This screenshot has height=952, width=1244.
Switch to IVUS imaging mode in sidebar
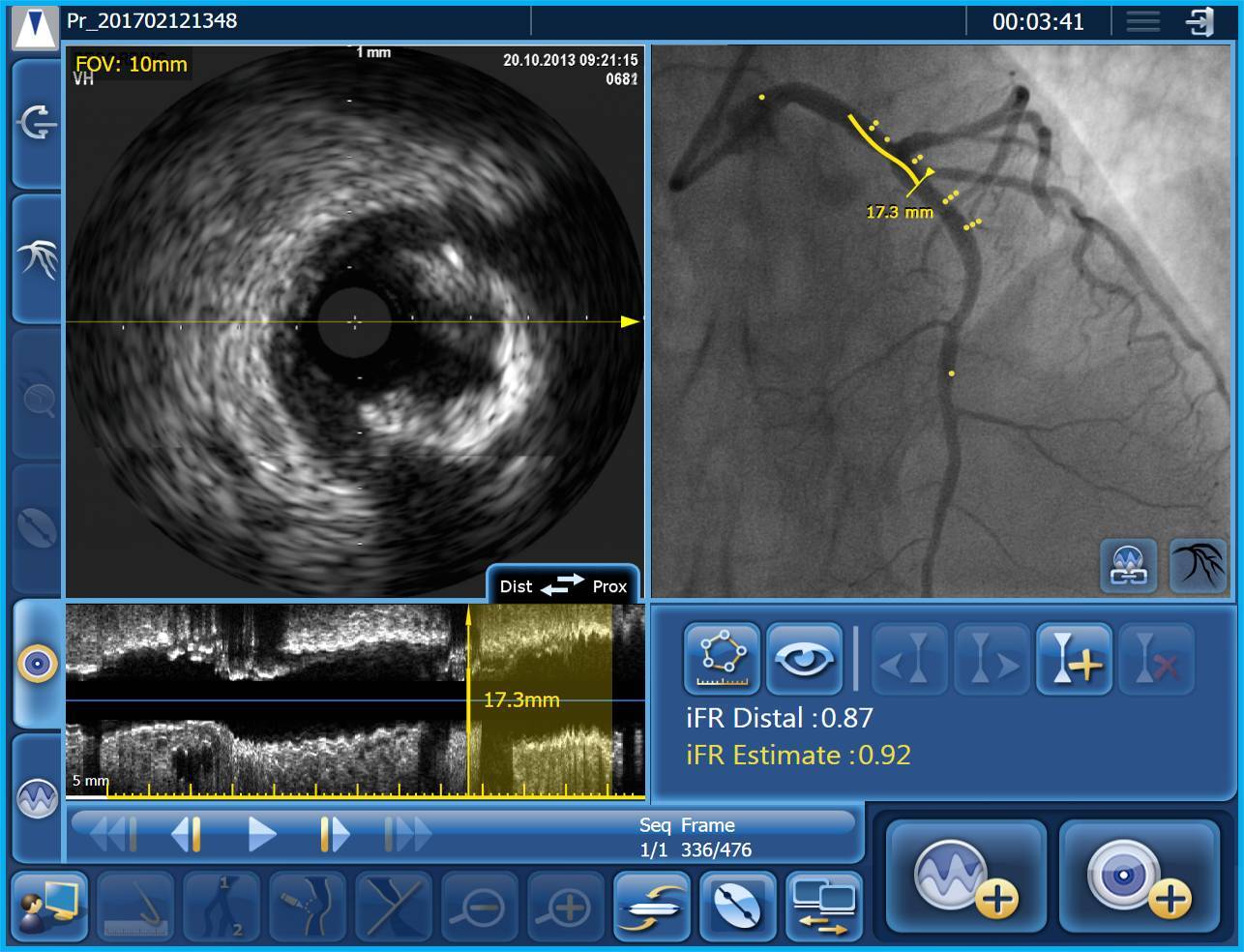[38, 664]
